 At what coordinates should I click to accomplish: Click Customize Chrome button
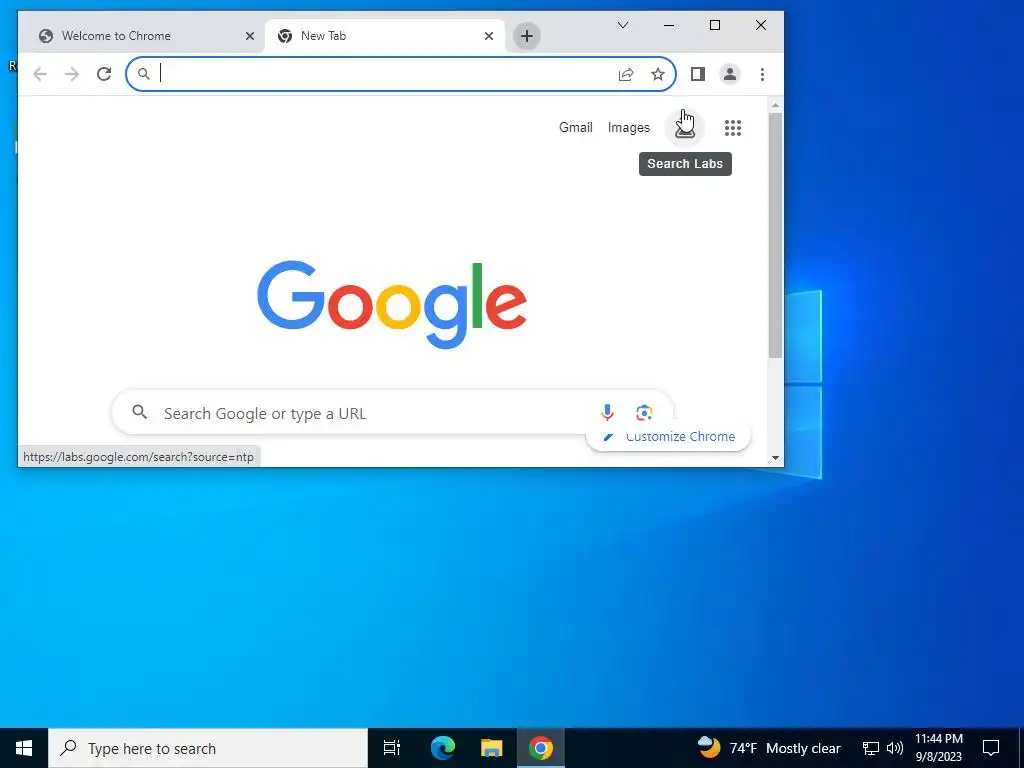pyautogui.click(x=669, y=437)
